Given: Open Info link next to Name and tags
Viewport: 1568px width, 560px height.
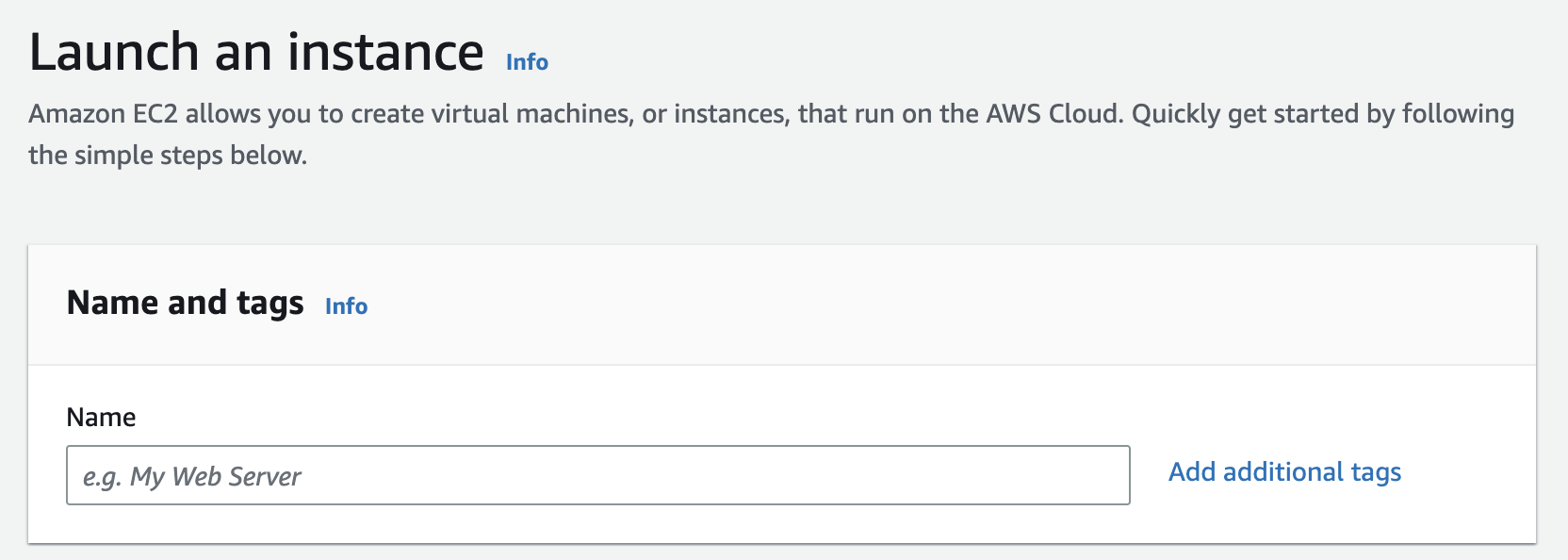Looking at the screenshot, I should tap(346, 306).
